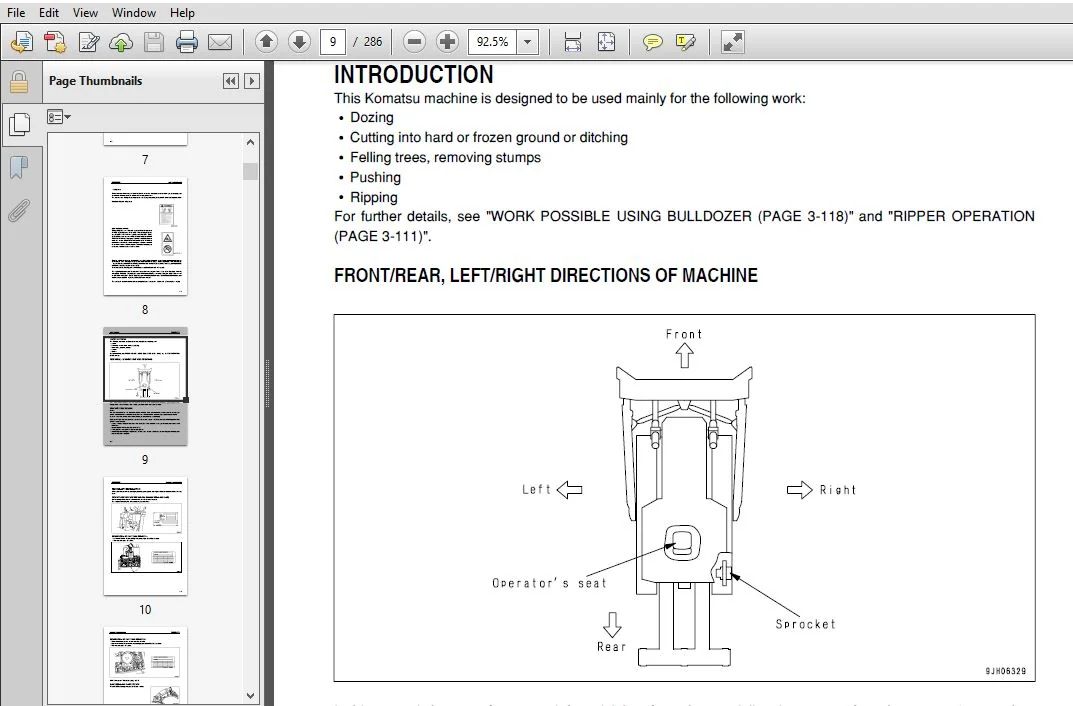The image size is (1073, 706).
Task: Click the 'Operator's seat' diagram label
Action: point(549,583)
